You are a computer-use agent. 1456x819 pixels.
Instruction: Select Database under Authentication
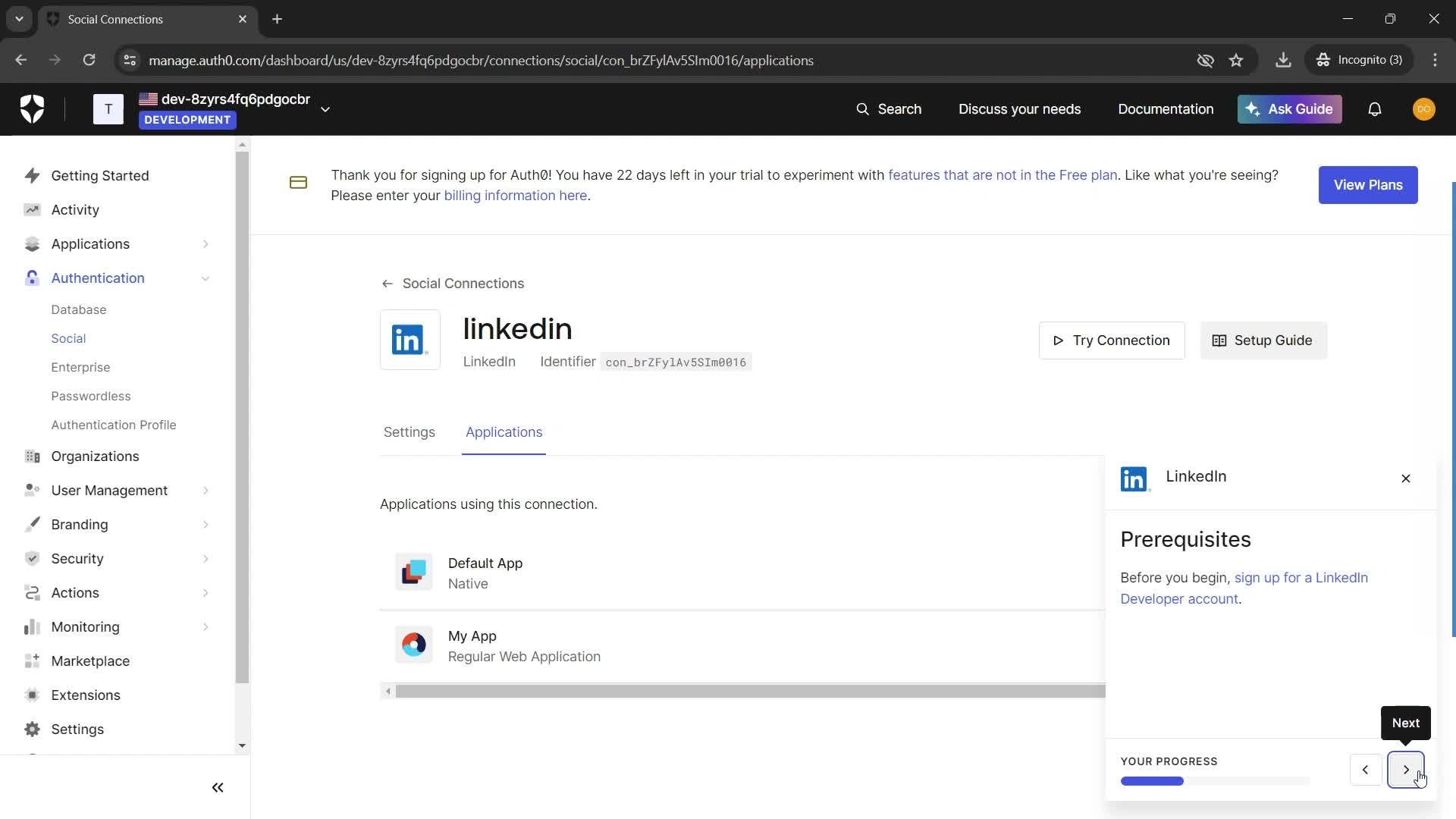click(x=78, y=309)
